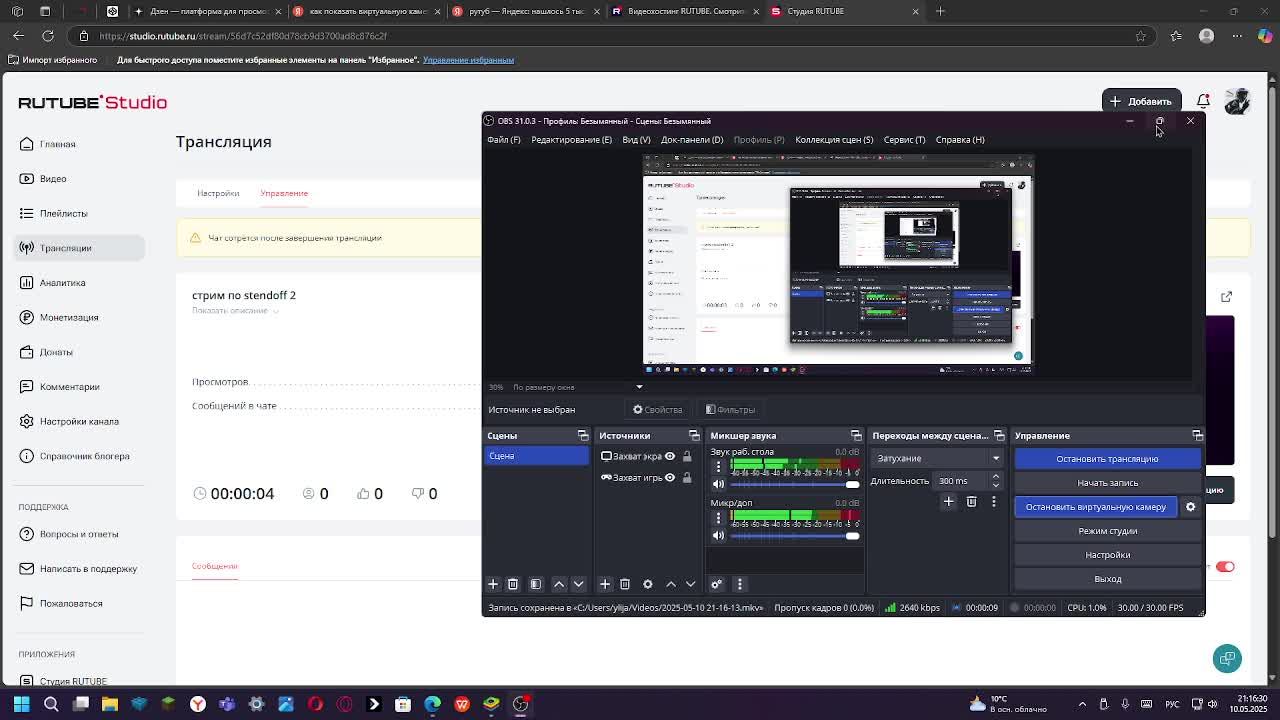Delete the selected scene in Scenes panel
Screen dimensions: 1280x720
[513, 584]
